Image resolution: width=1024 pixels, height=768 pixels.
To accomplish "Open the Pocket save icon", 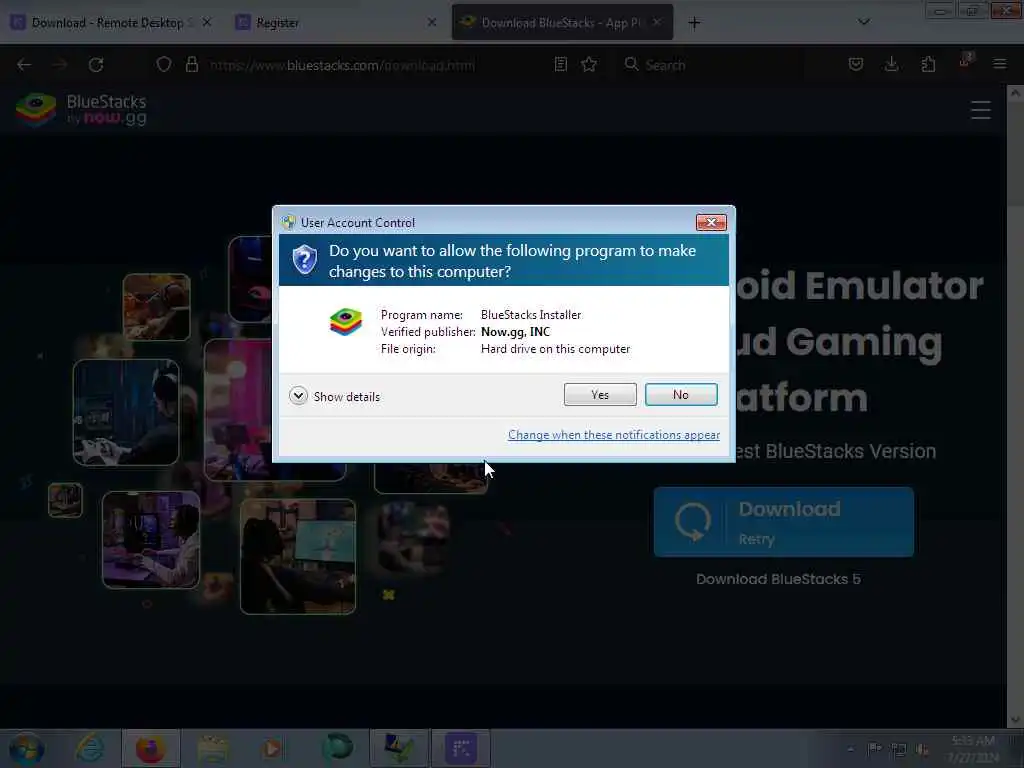I will pos(856,65).
